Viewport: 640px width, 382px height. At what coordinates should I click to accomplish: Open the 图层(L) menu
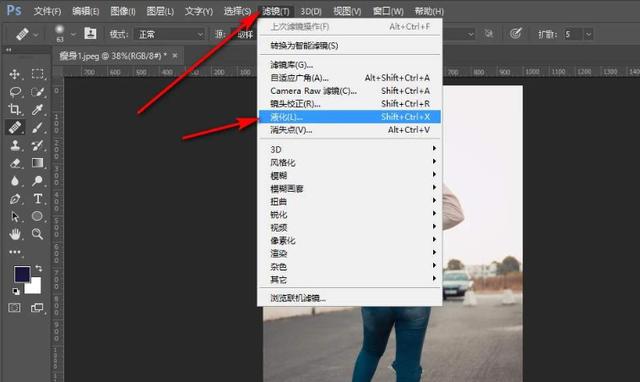coord(160,11)
